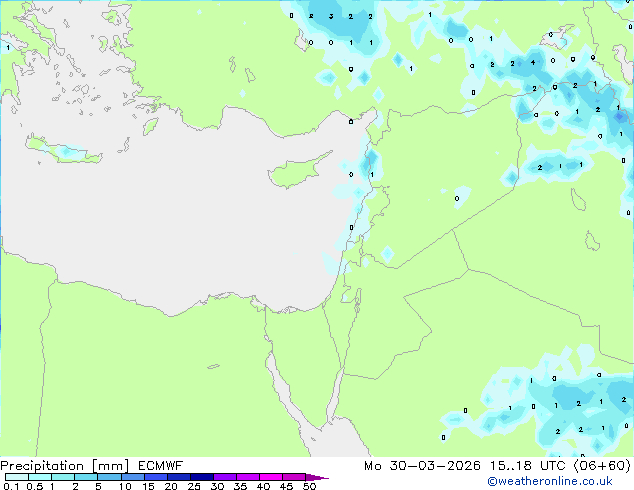This screenshot has width=634, height=490.
Task: Click the "0.5" legend scale label
Action: coord(35,486)
